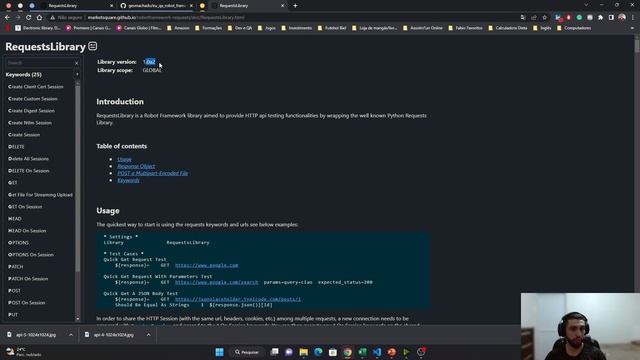Select the active RequestsLibrary tab
The height and width of the screenshot is (360, 640).
click(249, 6)
